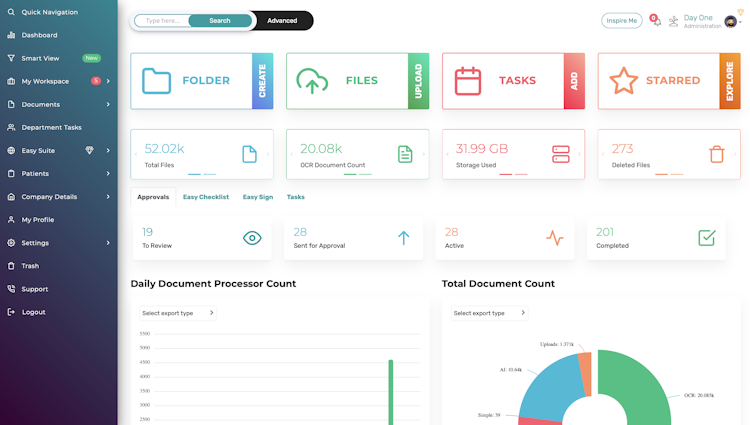Click the Deleted Files trash icon
This screenshot has width=750, height=425.
[x=717, y=154]
